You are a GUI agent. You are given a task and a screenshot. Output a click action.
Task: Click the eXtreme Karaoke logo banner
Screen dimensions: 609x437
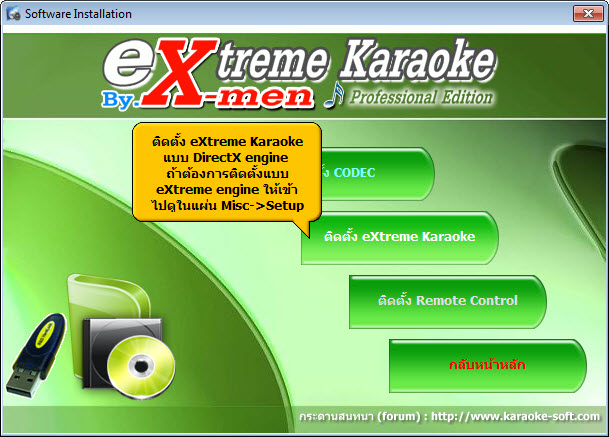[x=299, y=75]
